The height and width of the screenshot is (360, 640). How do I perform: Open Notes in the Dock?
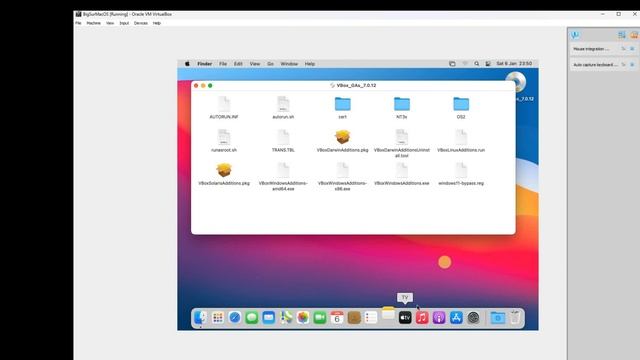coord(388,313)
